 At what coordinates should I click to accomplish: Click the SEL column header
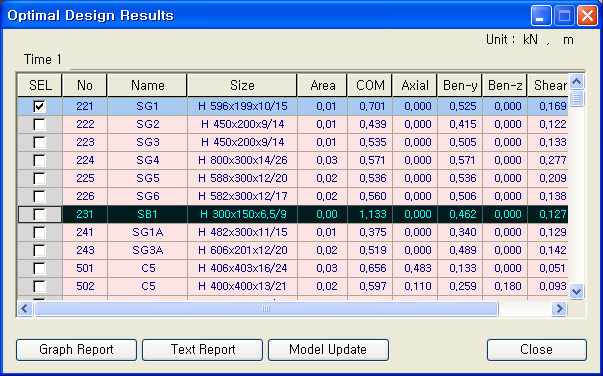coord(40,85)
